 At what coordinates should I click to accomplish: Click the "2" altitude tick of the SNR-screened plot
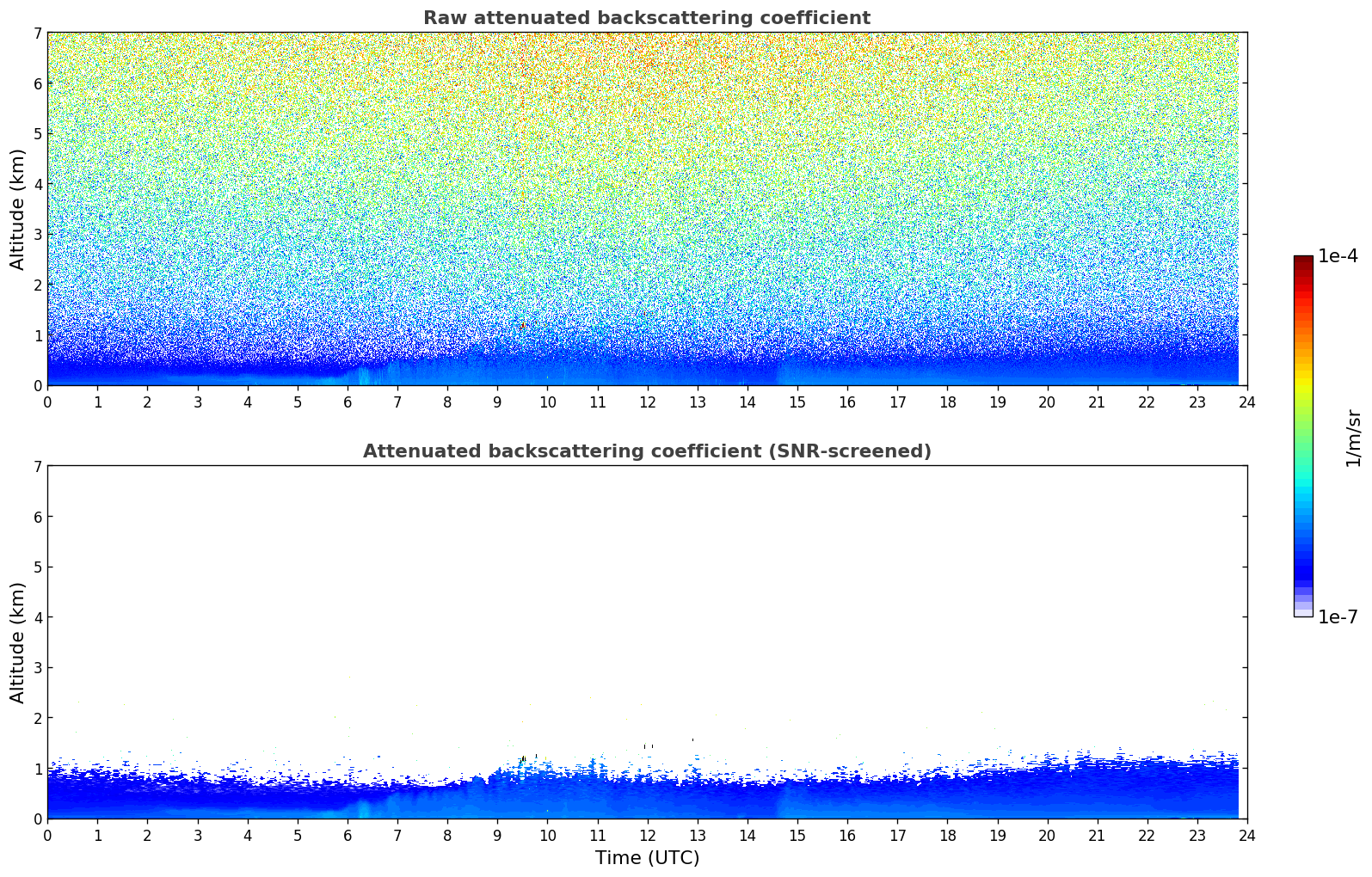tap(37, 718)
